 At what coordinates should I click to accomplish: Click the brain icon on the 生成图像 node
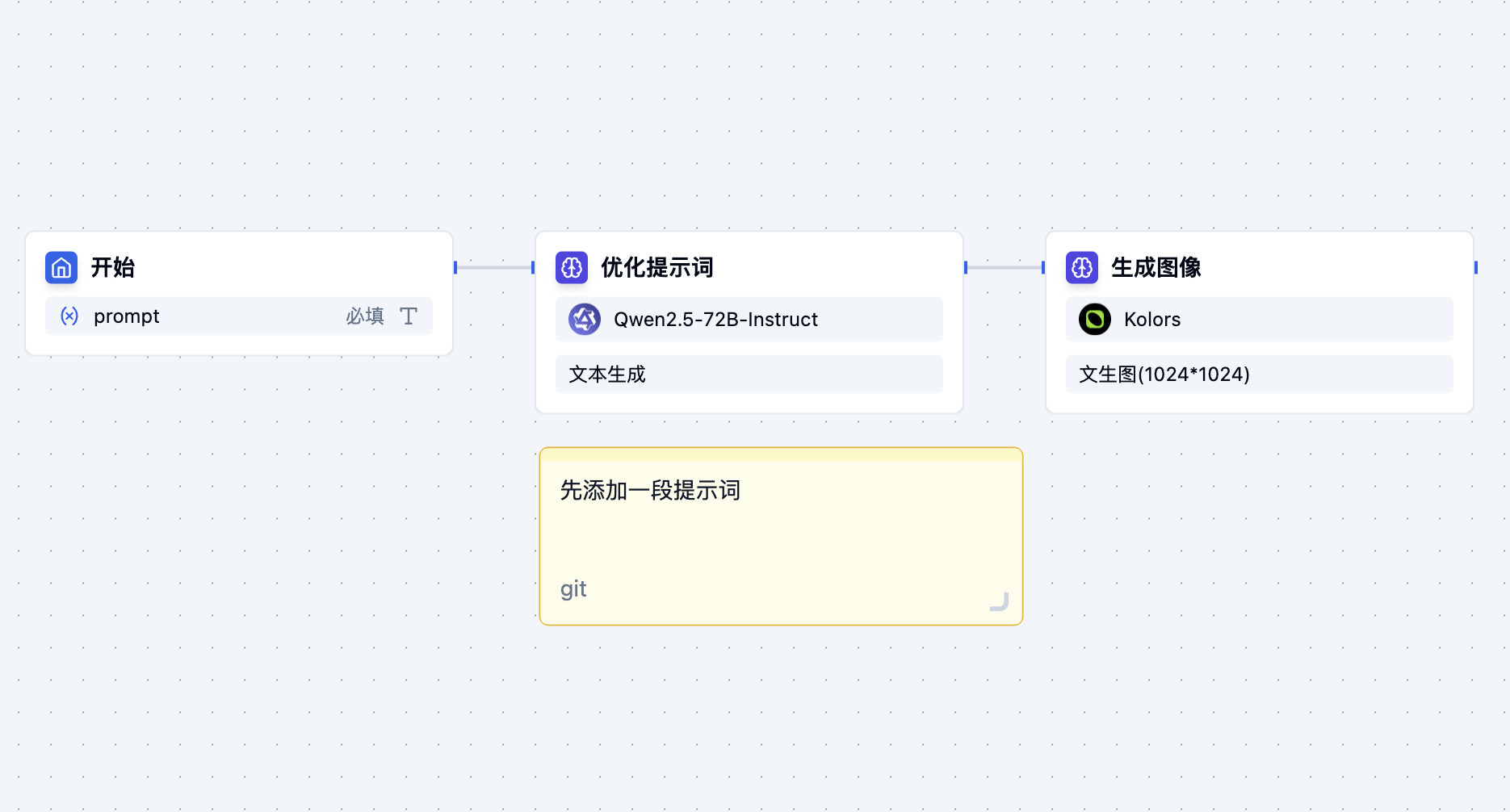[x=1081, y=267]
